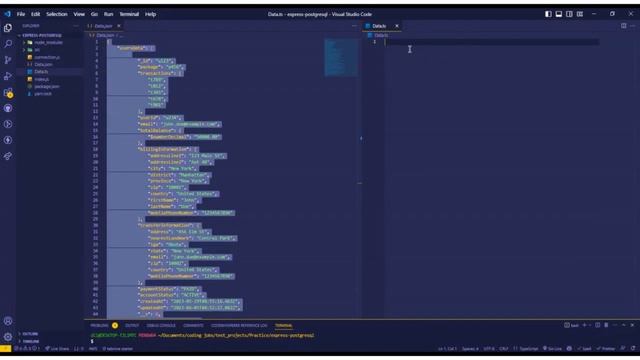
Task: Toggle the secondary side bar layout icon
Action: coord(569,14)
